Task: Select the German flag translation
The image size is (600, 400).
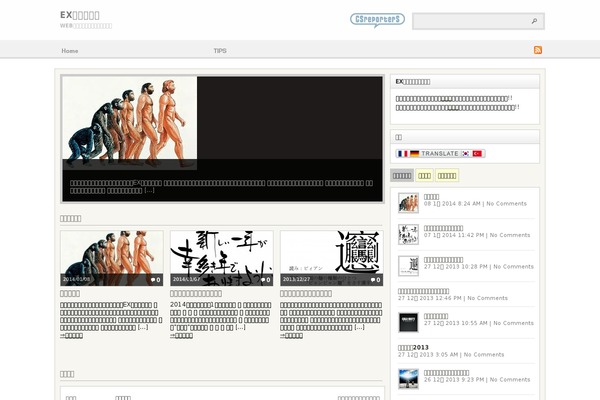Action: 414,153
